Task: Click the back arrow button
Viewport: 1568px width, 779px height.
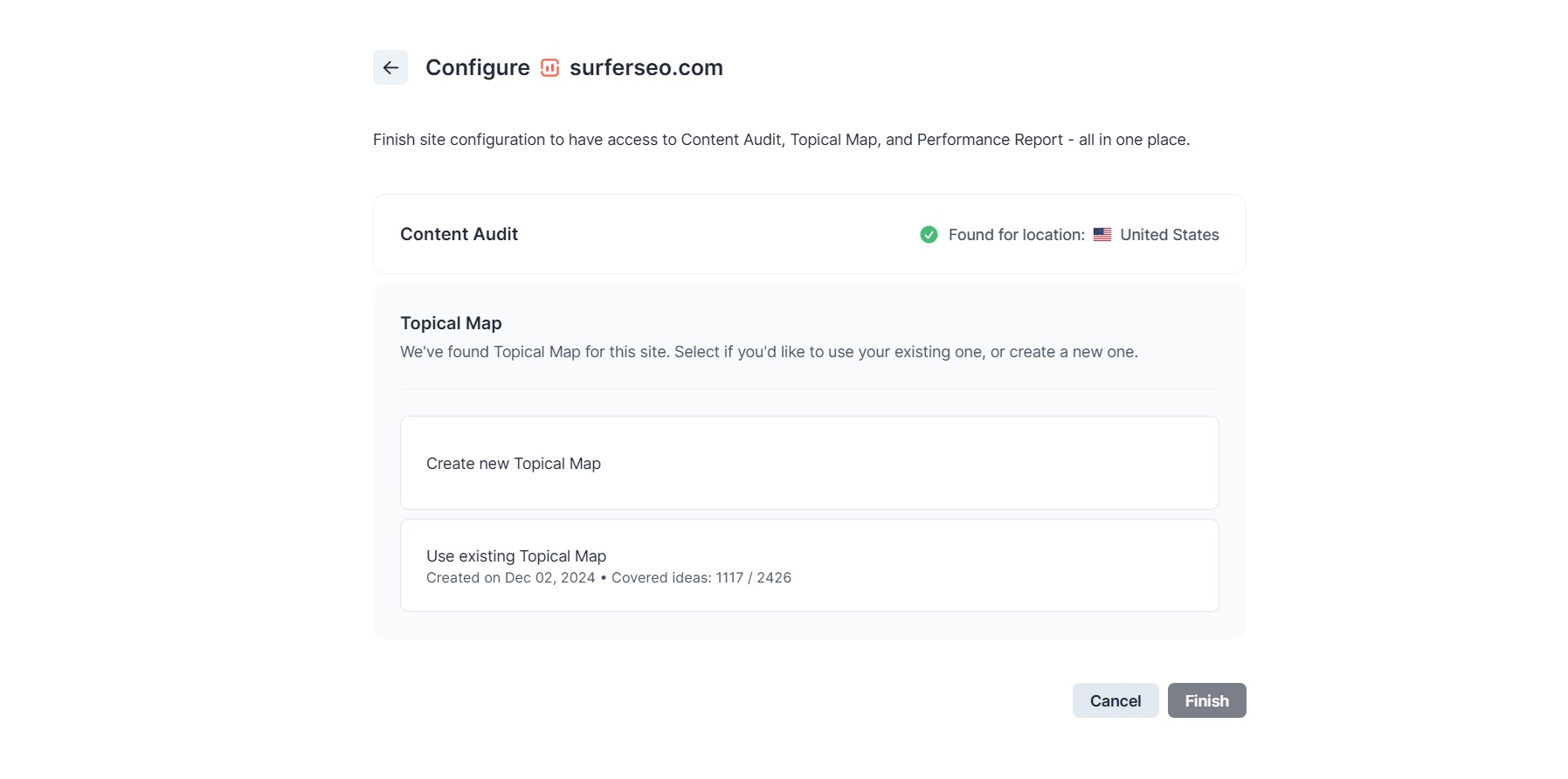Action: [390, 67]
